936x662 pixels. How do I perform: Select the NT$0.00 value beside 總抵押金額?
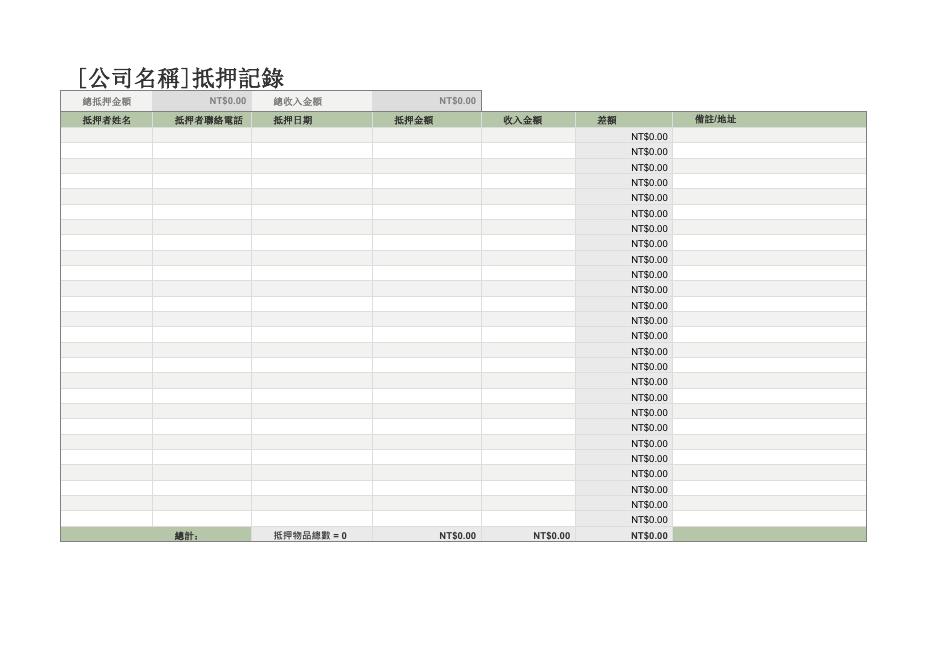click(x=202, y=101)
